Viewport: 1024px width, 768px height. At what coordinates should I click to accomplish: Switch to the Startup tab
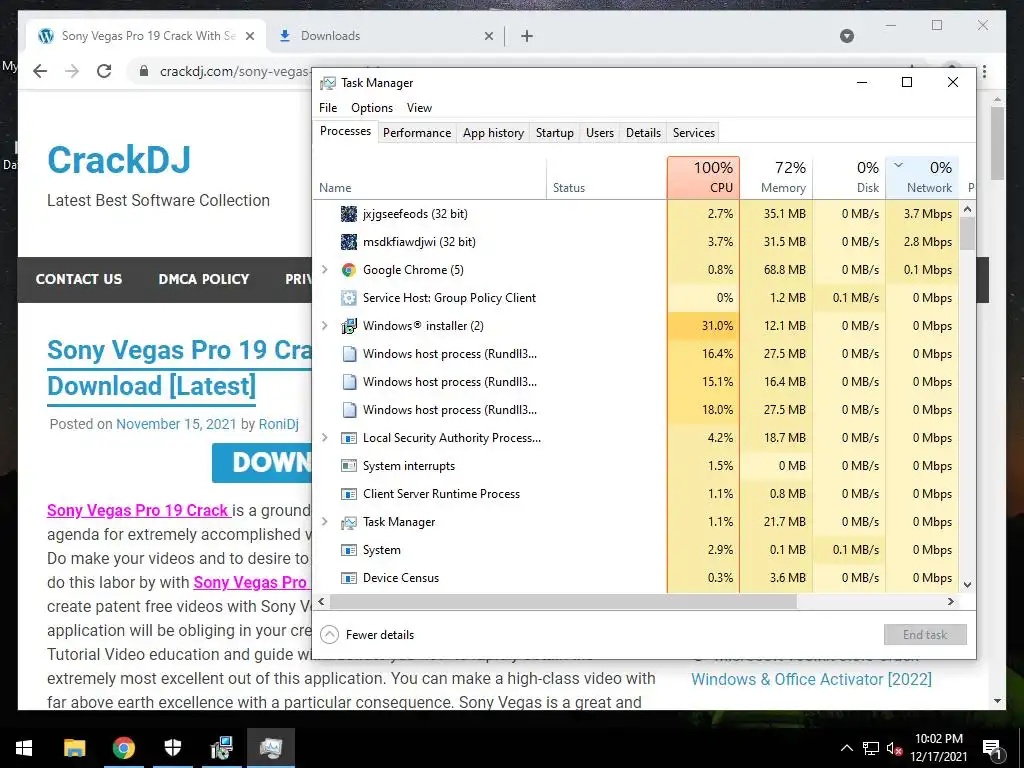coord(554,133)
